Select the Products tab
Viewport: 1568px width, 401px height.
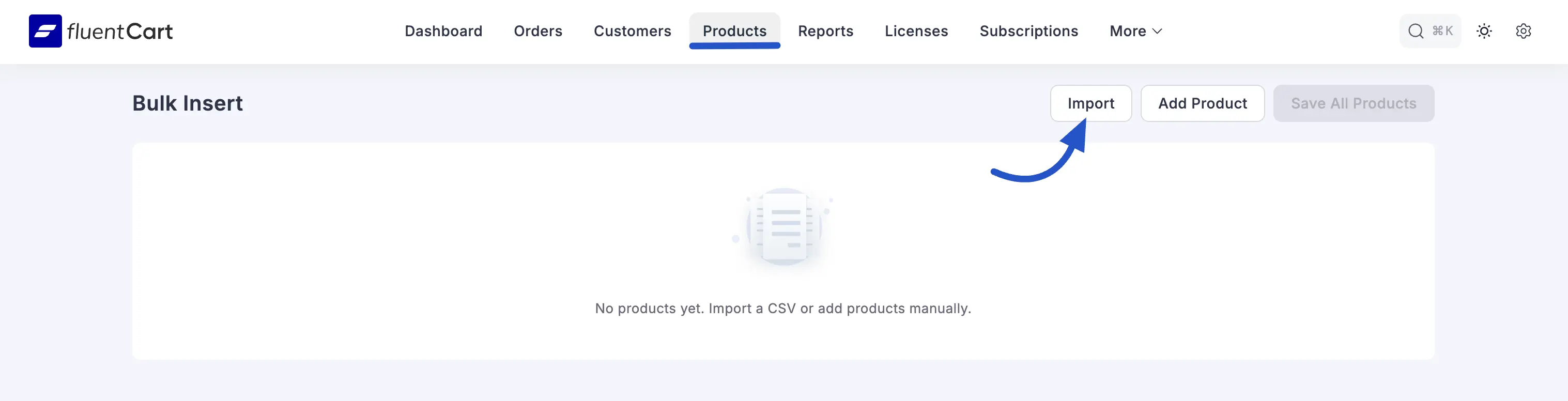pyautogui.click(x=734, y=31)
